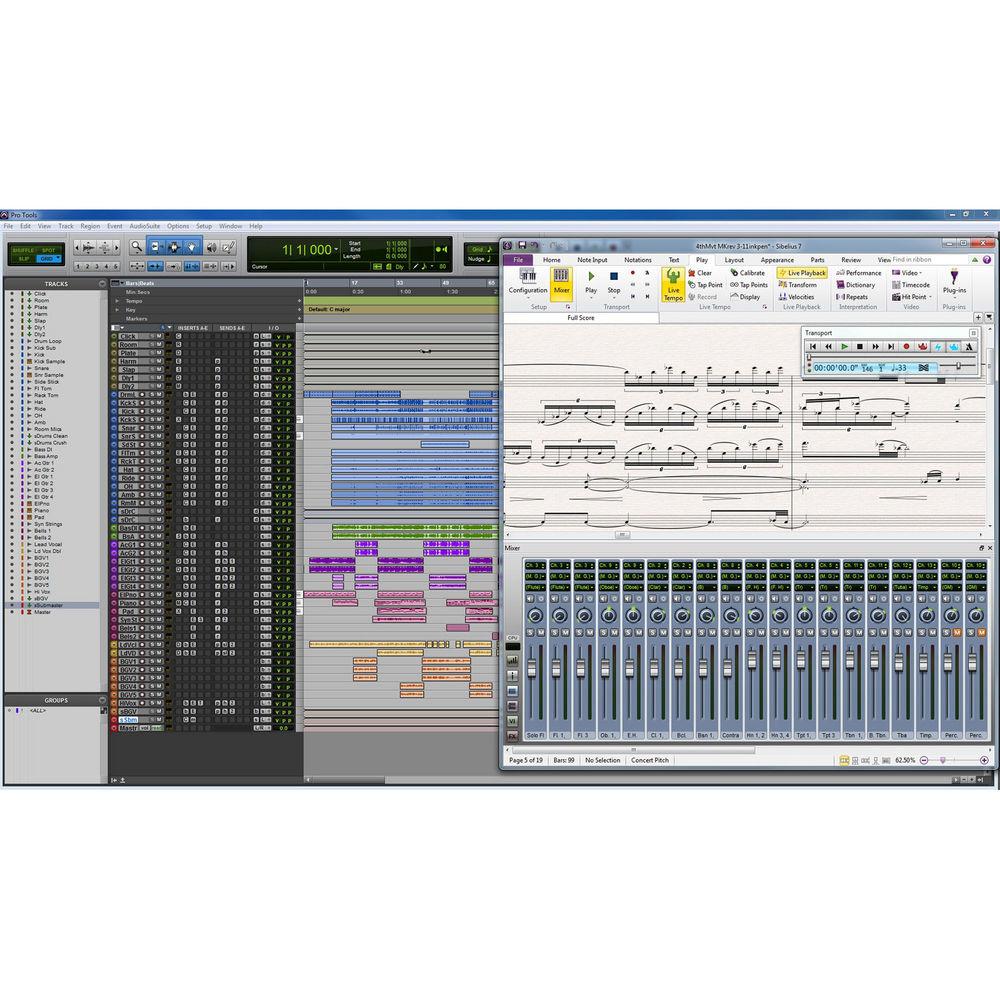Select the Grabber hand tool
The width and height of the screenshot is (1000, 1000).
pos(192,247)
